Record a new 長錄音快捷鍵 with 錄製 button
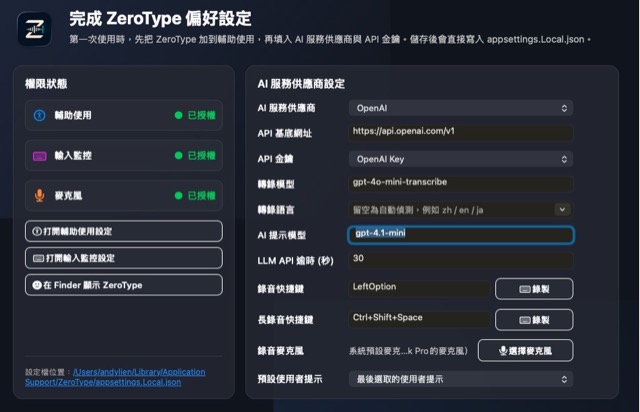Image resolution: width=640 pixels, height=412 pixels. pyautogui.click(x=534, y=320)
